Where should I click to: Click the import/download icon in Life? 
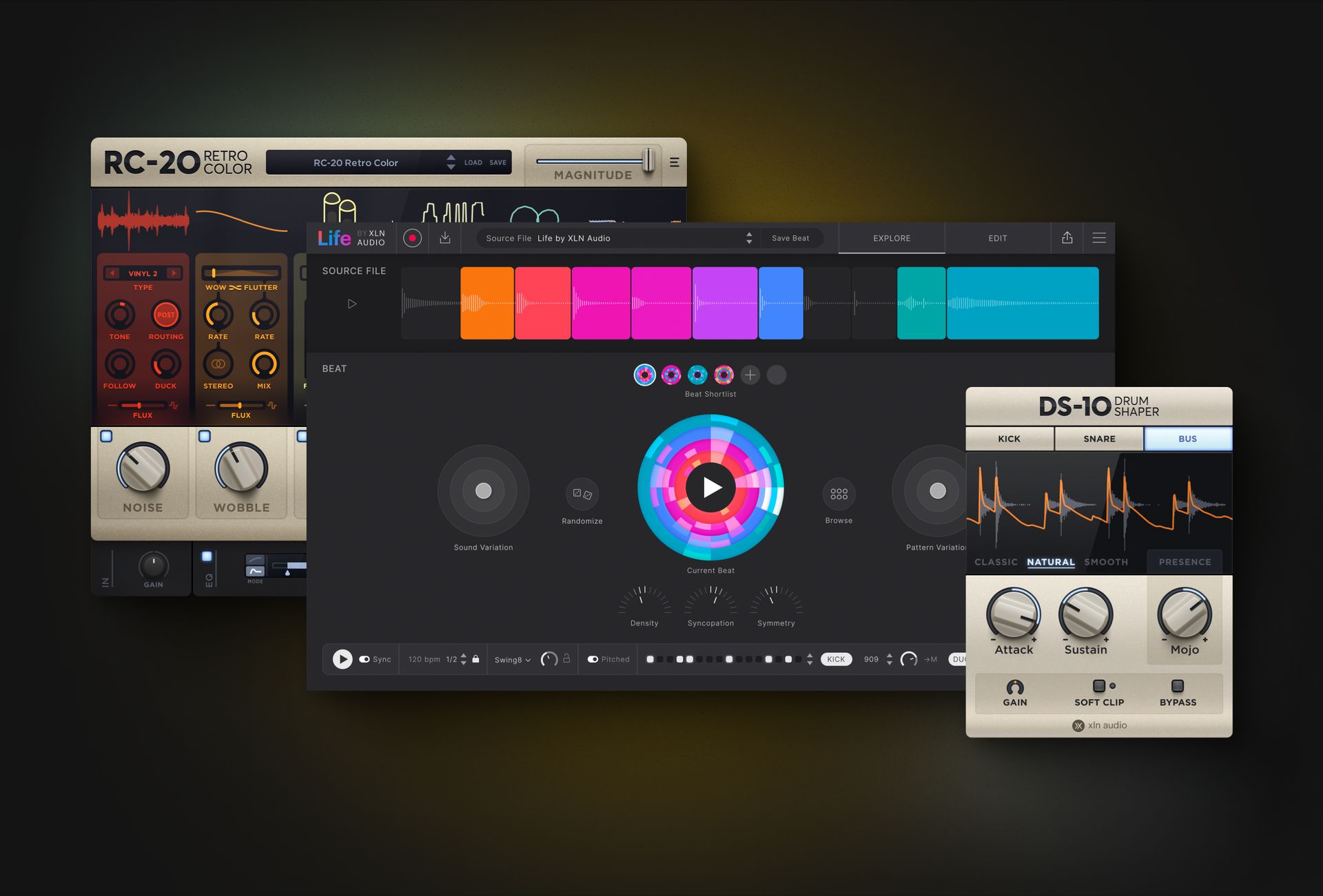[x=445, y=238]
